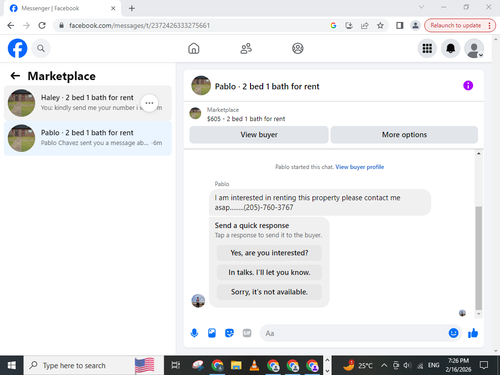Open the Windows notification center
500x375 pixels.
tap(484, 365)
